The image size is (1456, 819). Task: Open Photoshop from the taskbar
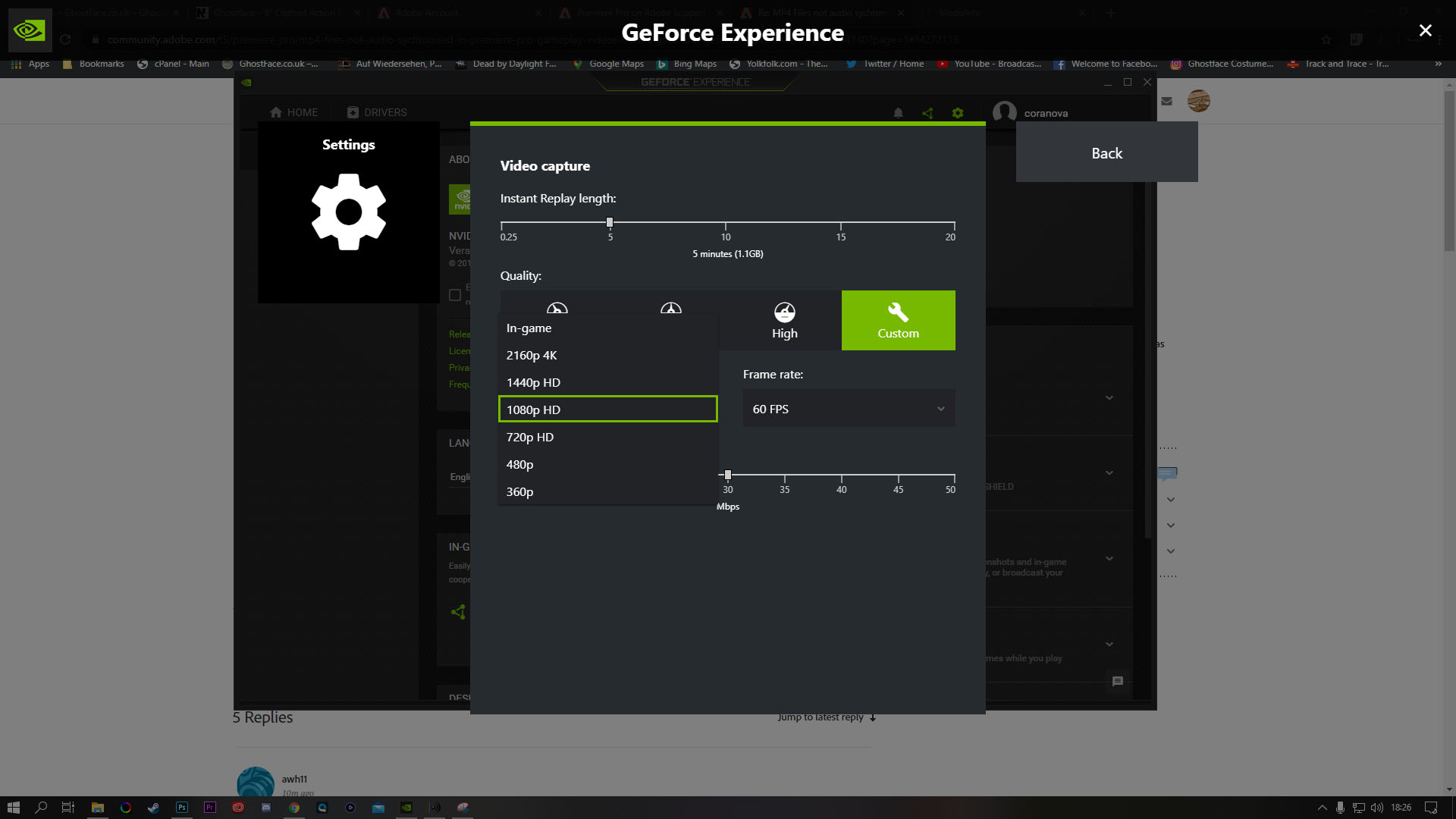tap(182, 808)
